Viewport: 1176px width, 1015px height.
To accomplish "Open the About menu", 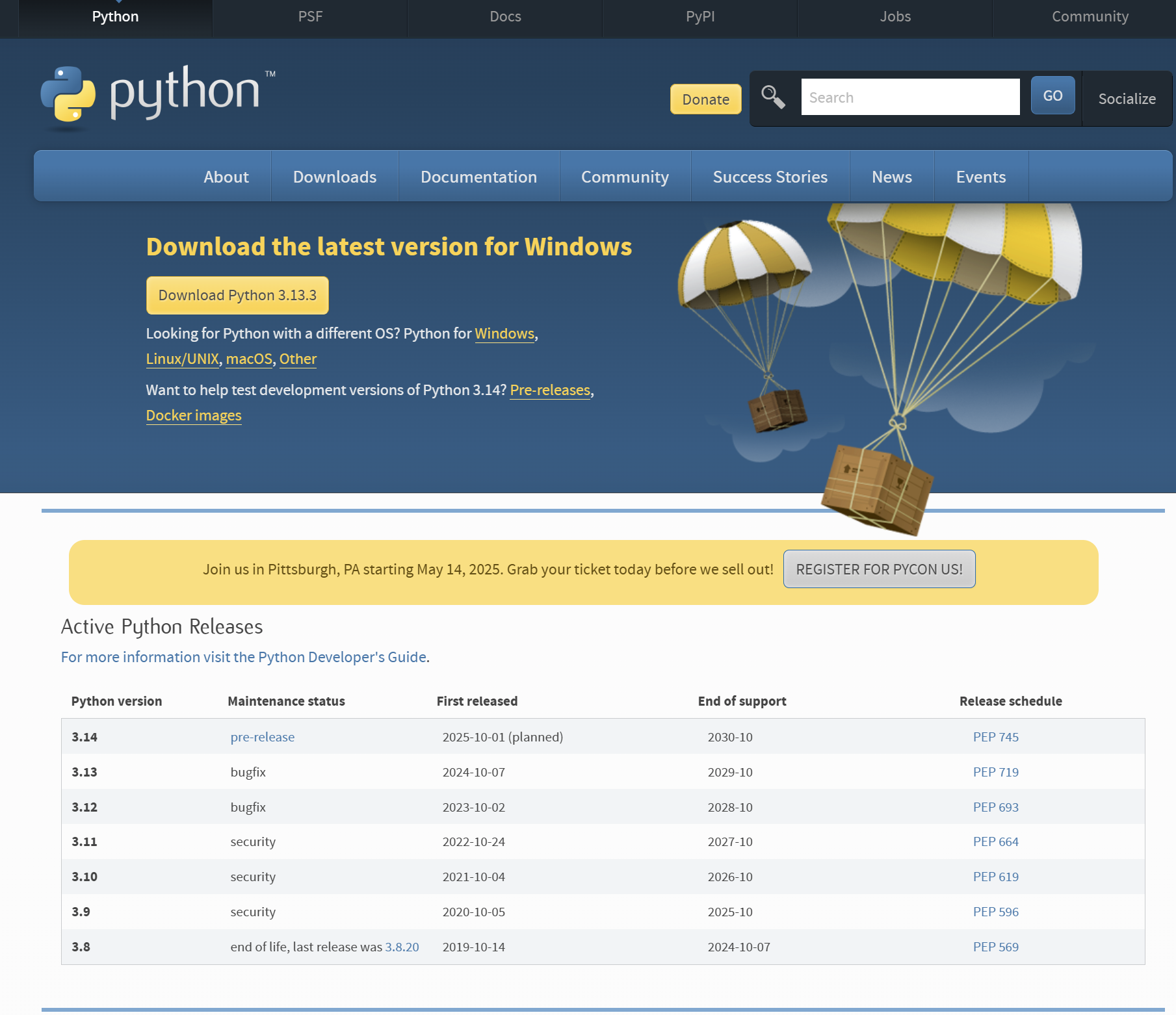I will [x=226, y=177].
